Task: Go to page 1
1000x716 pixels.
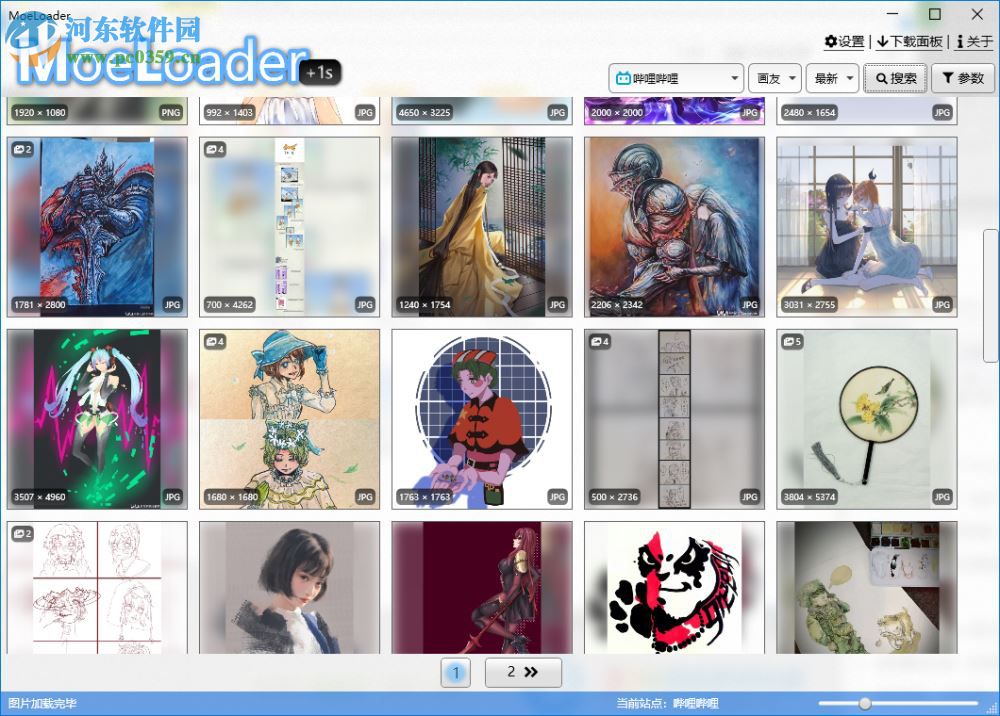Action: tap(455, 672)
